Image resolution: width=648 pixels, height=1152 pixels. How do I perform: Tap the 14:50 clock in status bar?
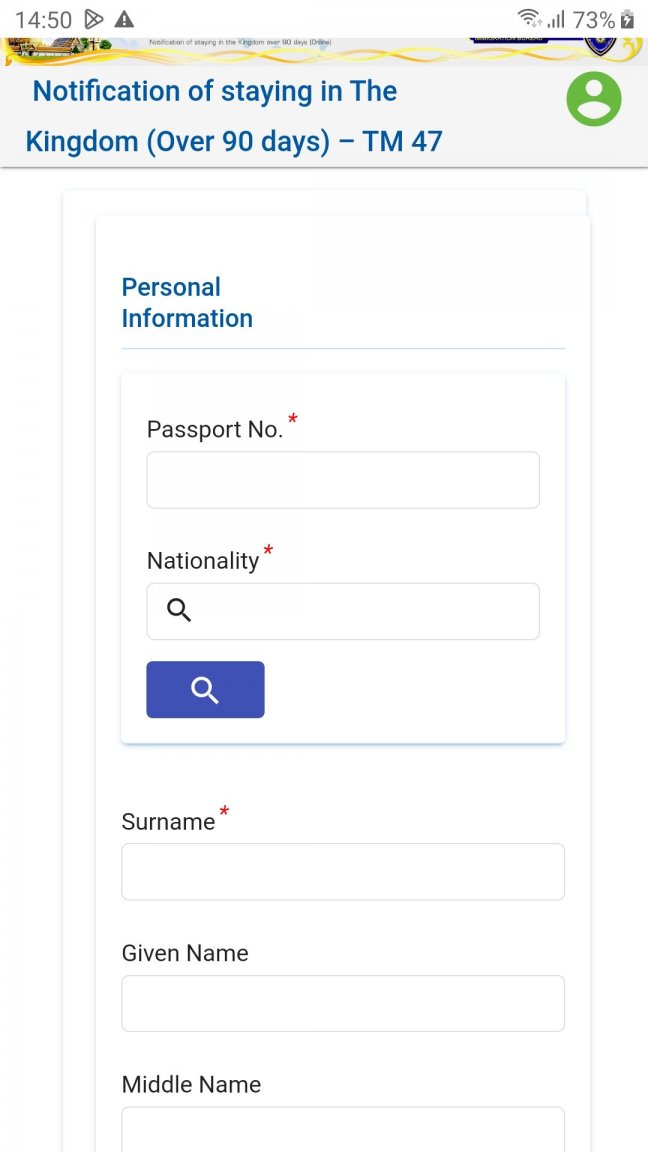[x=43, y=20]
